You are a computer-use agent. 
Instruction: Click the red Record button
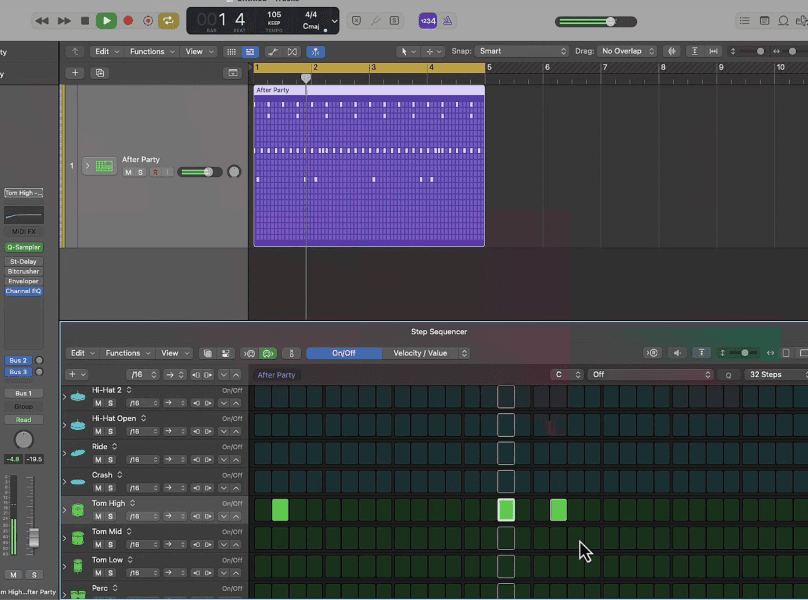click(127, 20)
